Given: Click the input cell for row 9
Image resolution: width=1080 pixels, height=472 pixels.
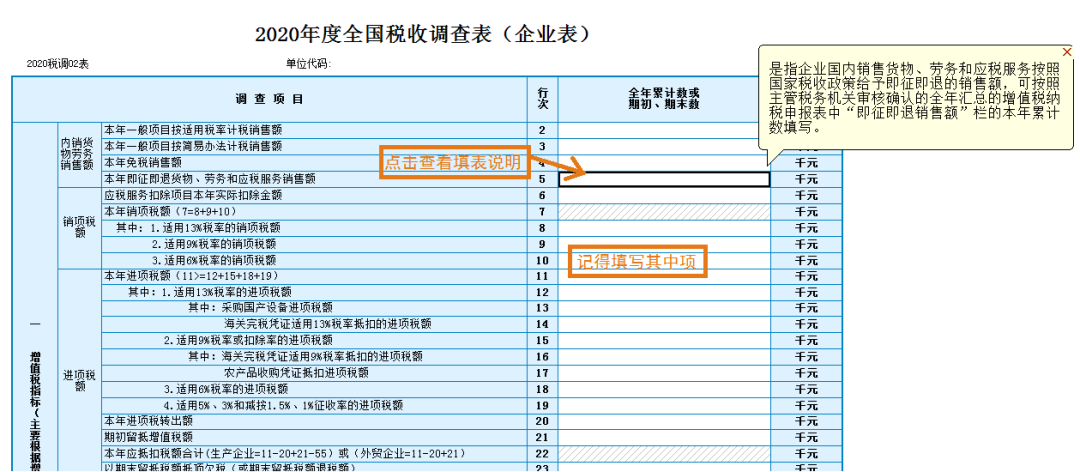Looking at the screenshot, I should [x=664, y=245].
